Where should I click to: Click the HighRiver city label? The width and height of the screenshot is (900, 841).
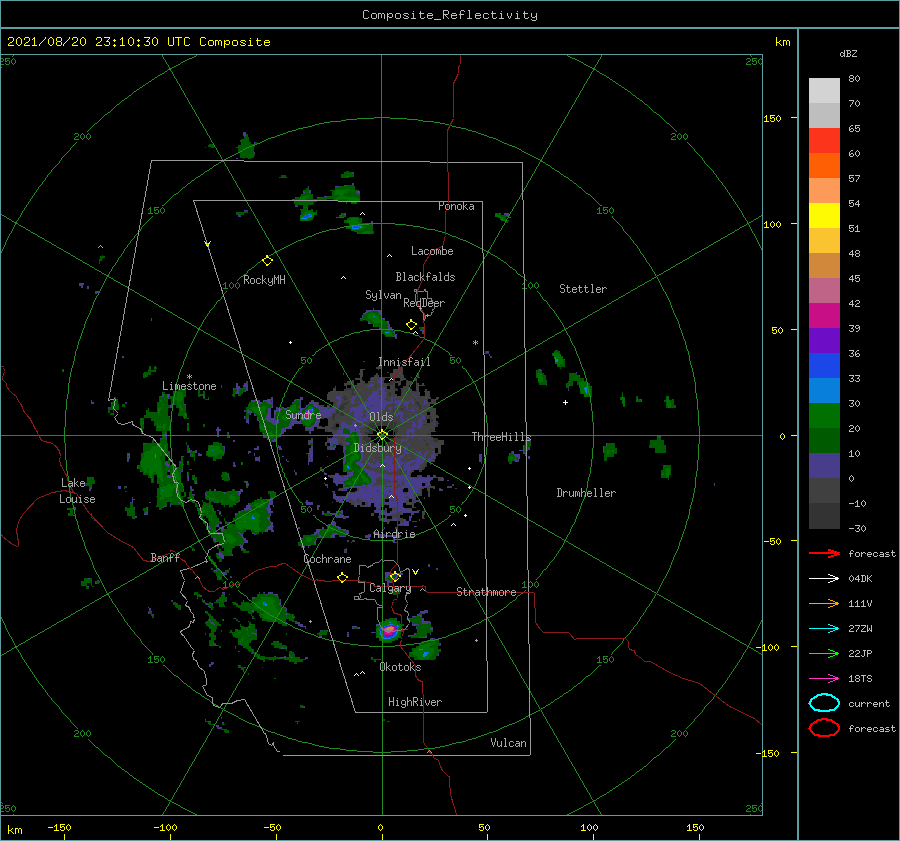click(415, 702)
